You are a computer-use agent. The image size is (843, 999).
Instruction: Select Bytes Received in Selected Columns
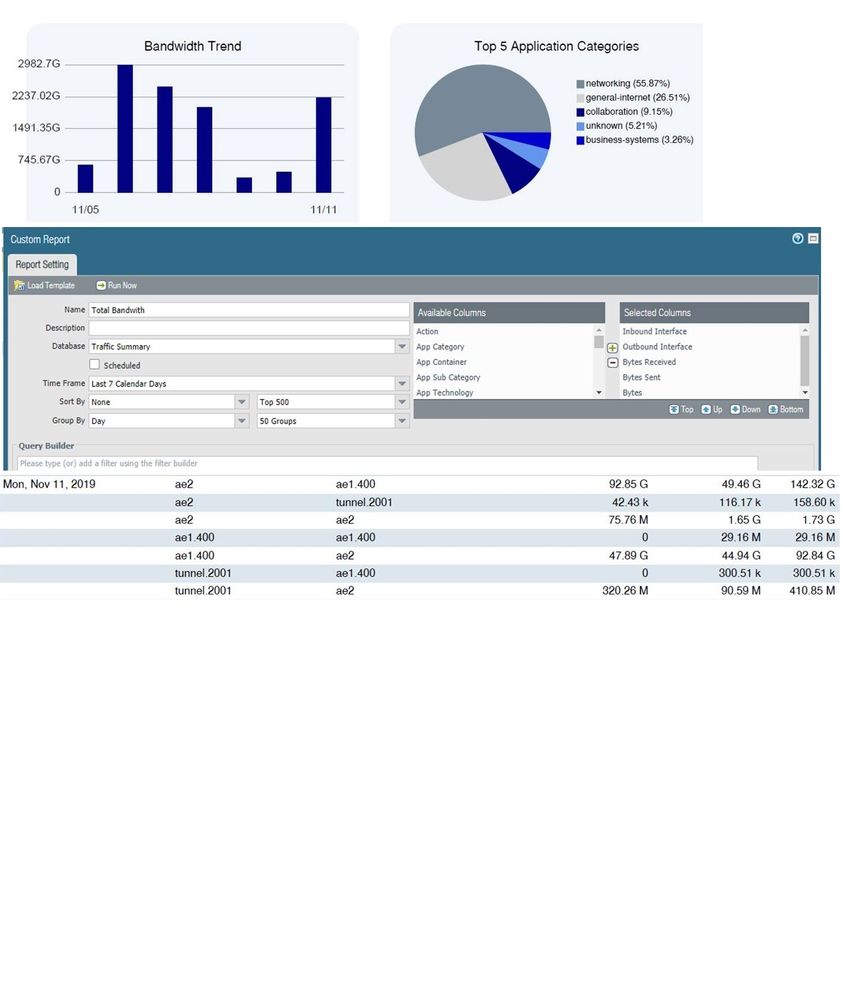[x=649, y=362]
